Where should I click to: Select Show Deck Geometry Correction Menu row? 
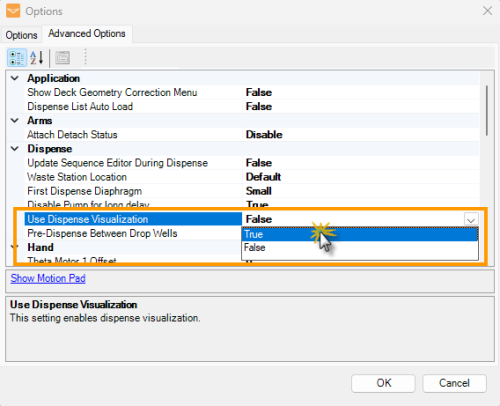[x=252, y=92]
